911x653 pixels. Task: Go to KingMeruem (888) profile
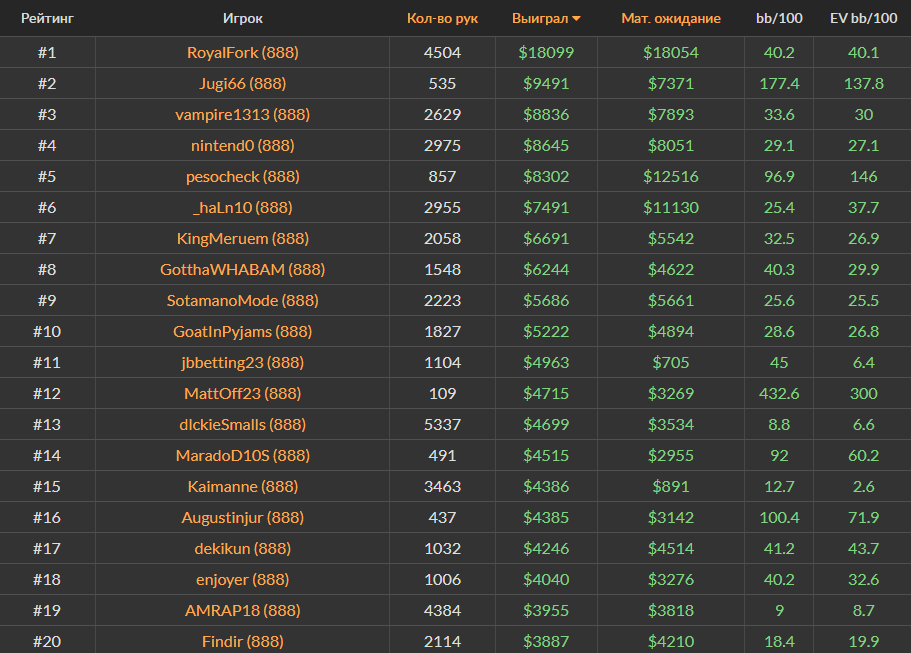[243, 239]
